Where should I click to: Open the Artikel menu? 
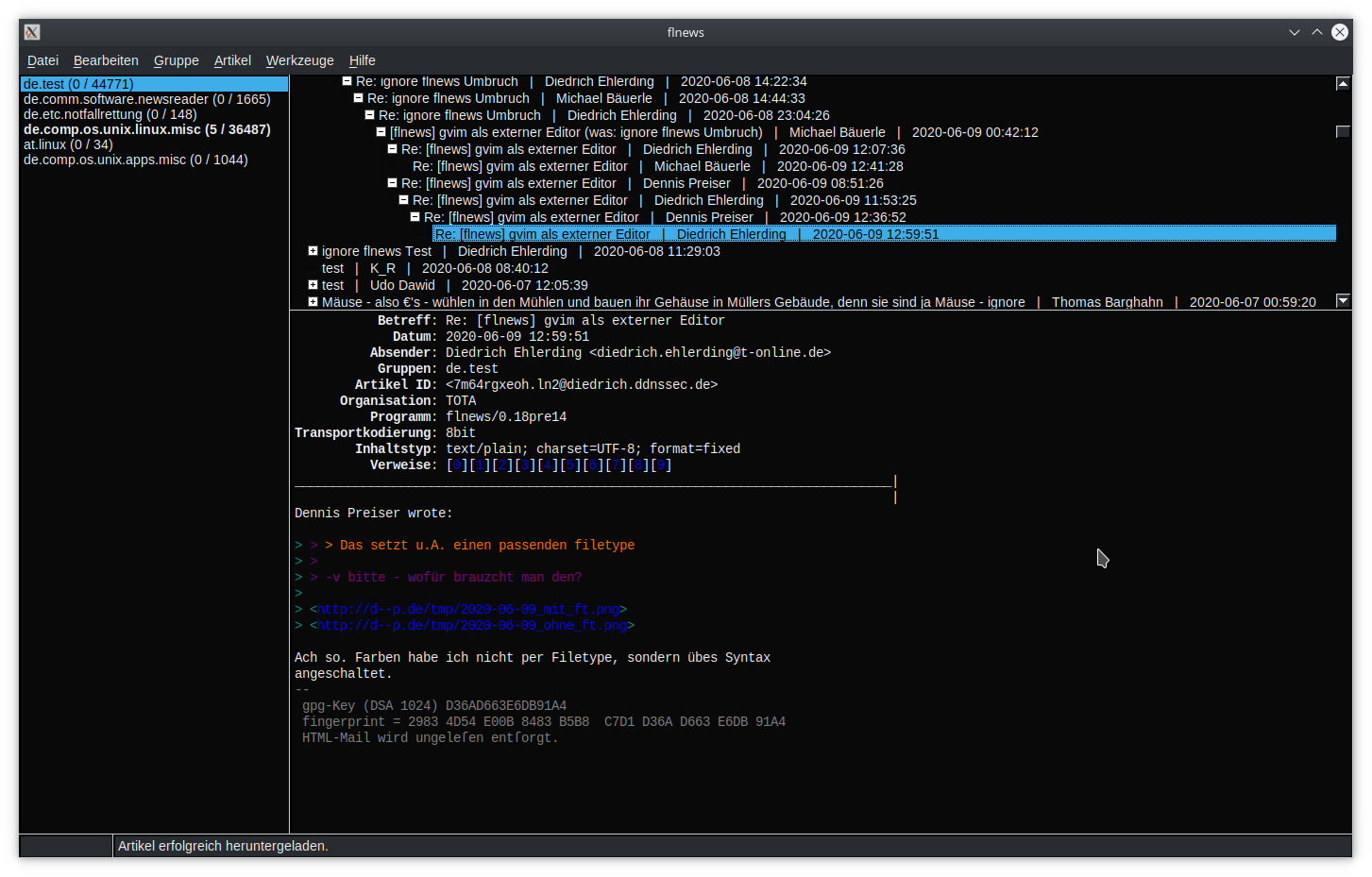tap(232, 60)
